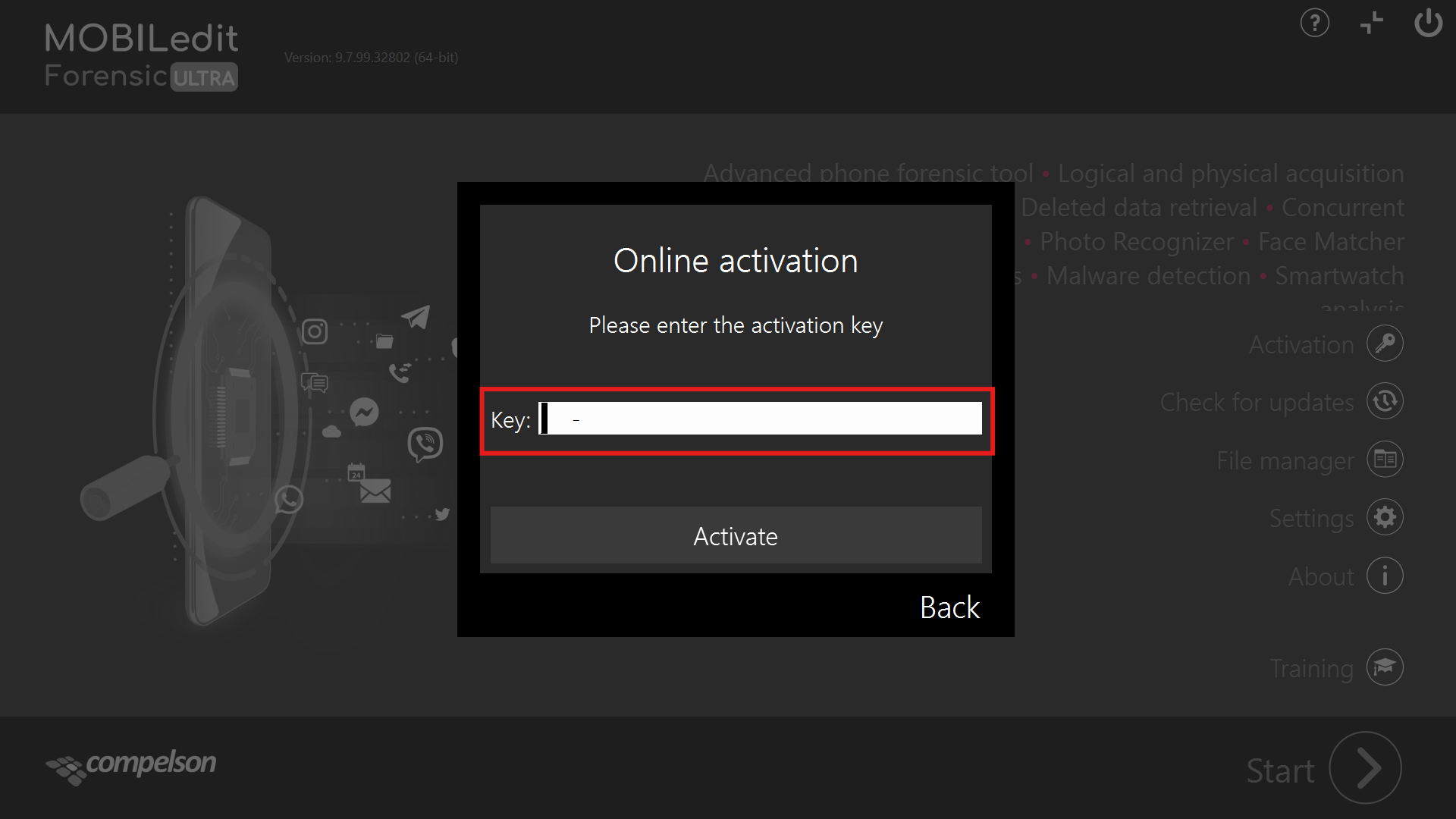Open Settings gear icon

1385,517
